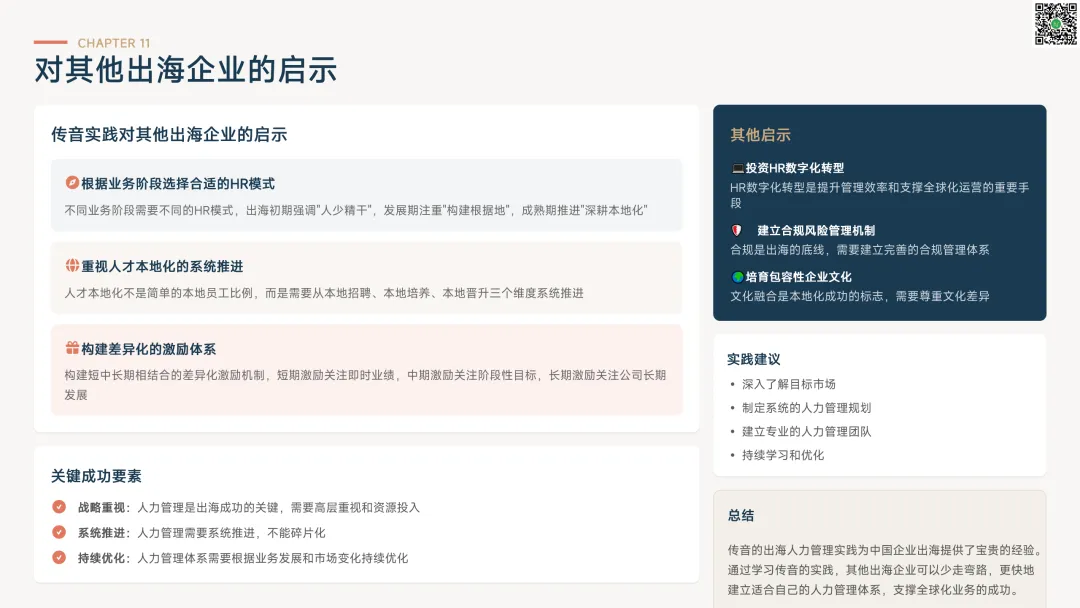Select bullet 建立专业的人力管理团队
The image size is (1080, 608).
pos(807,431)
